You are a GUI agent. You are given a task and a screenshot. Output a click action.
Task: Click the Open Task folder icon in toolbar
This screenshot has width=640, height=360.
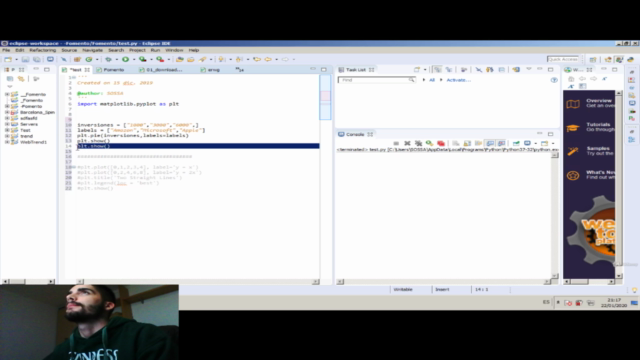(x=191, y=60)
